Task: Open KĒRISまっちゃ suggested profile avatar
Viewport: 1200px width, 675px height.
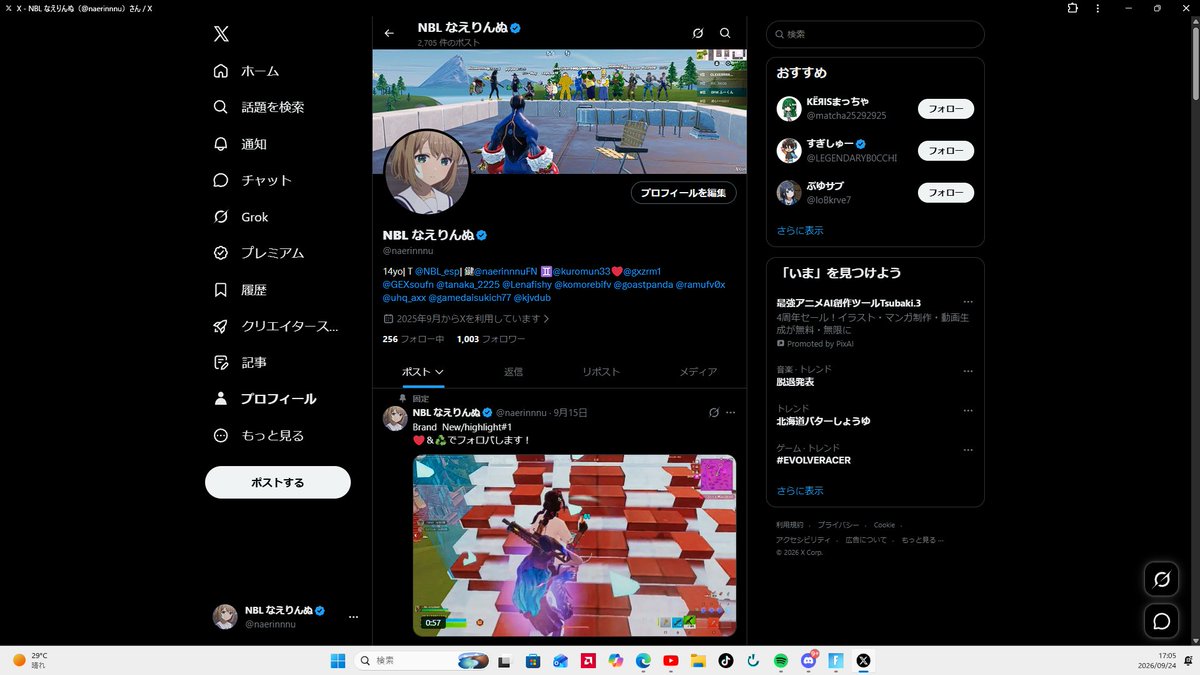Action: (x=789, y=109)
